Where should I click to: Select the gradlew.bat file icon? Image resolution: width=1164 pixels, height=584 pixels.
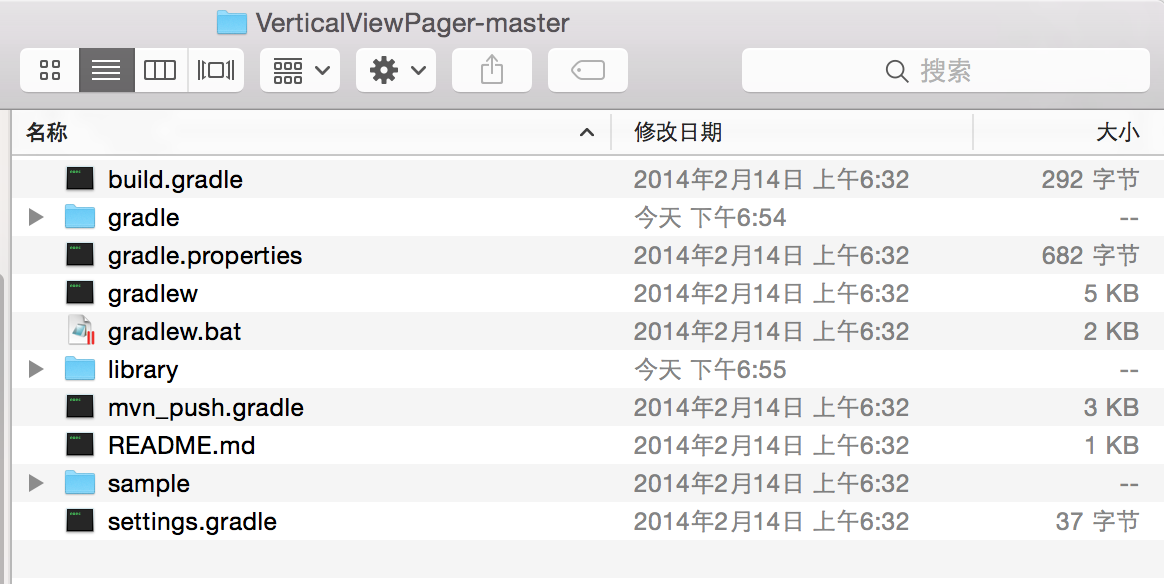(81, 331)
